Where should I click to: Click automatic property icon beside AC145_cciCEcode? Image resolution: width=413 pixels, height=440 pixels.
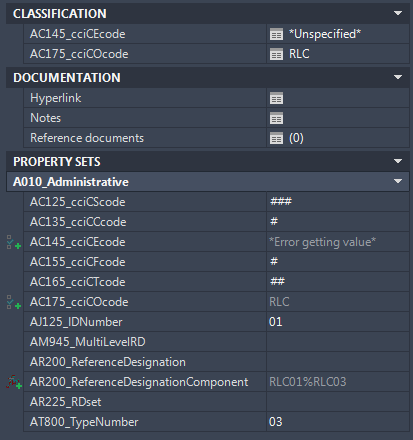click(14, 242)
